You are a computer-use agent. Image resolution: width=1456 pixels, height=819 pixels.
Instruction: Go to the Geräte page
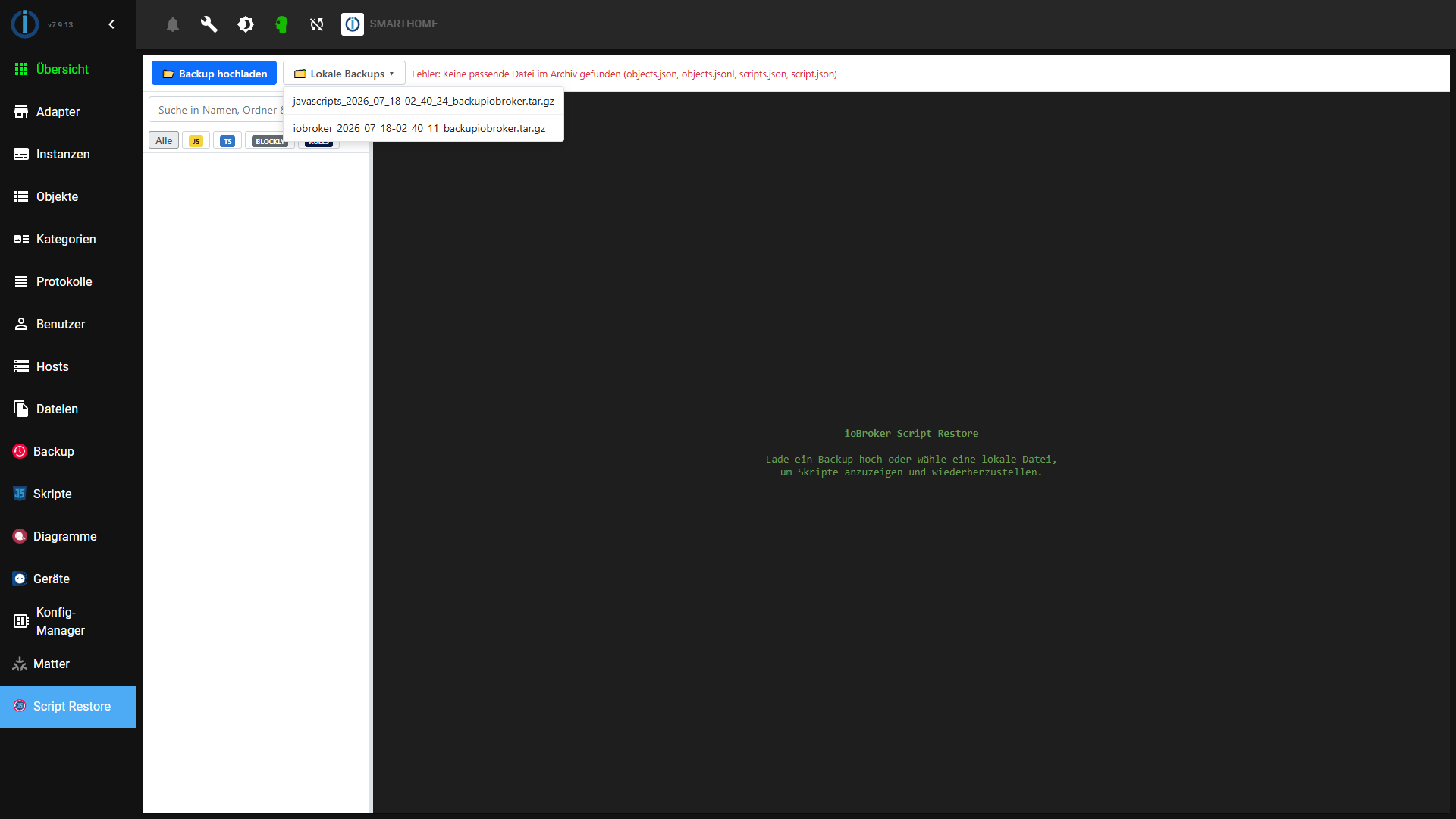click(68, 579)
